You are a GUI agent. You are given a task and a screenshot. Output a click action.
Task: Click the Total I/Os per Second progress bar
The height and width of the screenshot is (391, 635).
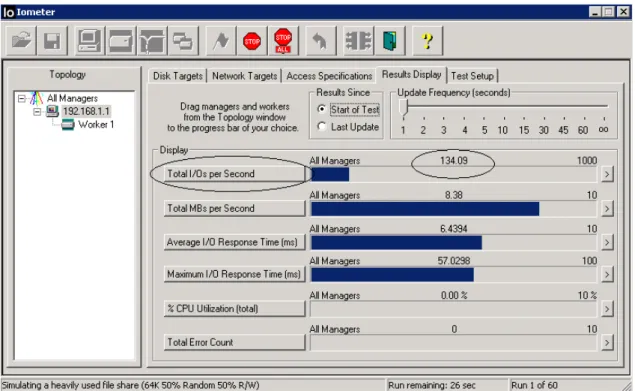tap(454, 174)
